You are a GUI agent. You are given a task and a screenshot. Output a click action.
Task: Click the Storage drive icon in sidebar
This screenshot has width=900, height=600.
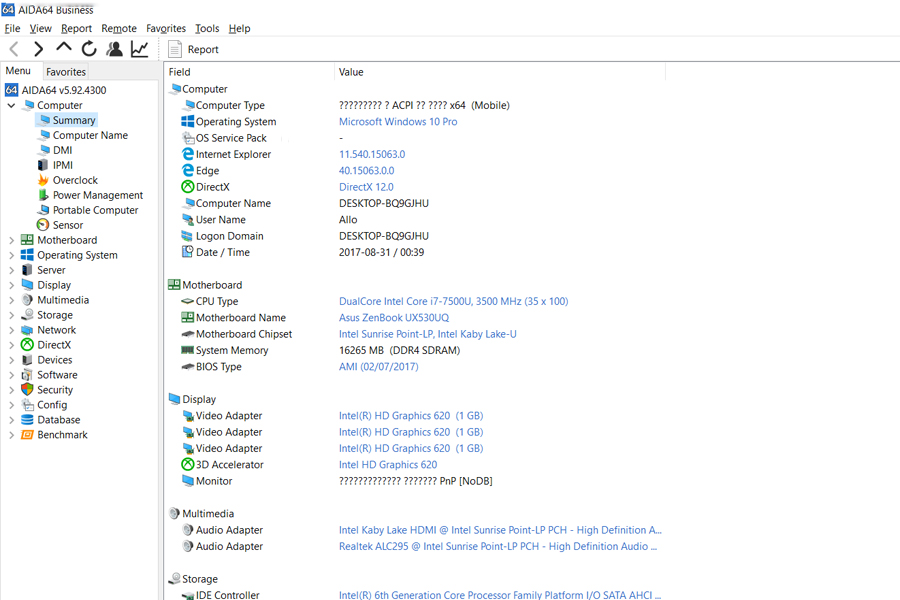27,315
